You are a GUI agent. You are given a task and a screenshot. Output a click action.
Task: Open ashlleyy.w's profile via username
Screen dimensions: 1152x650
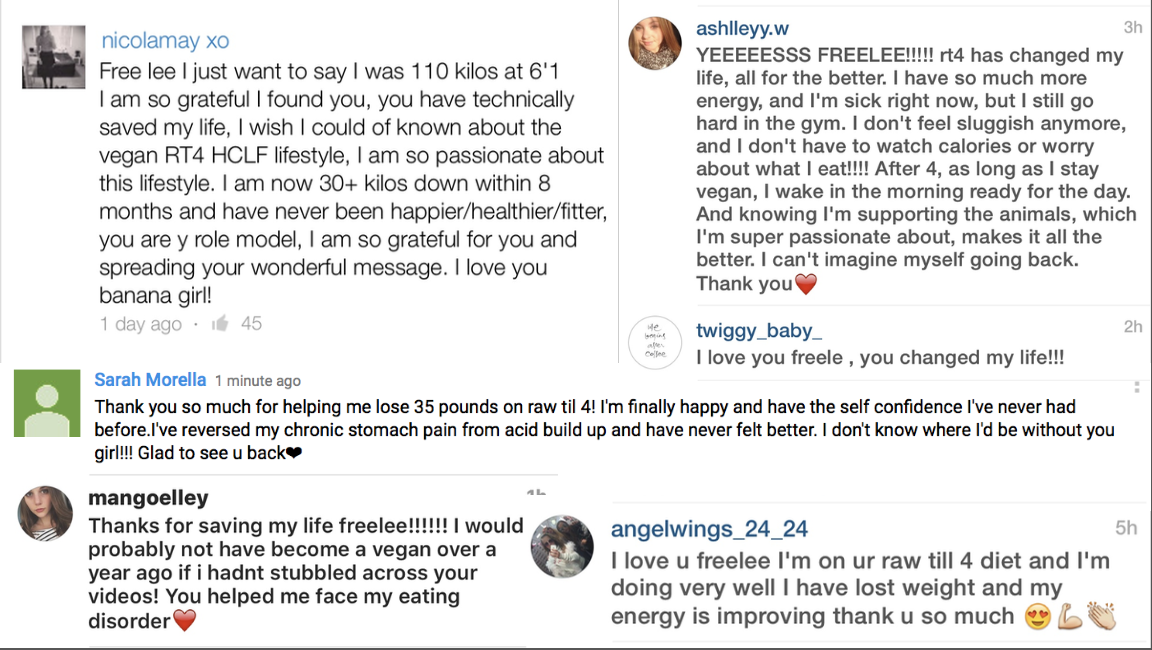tap(742, 28)
